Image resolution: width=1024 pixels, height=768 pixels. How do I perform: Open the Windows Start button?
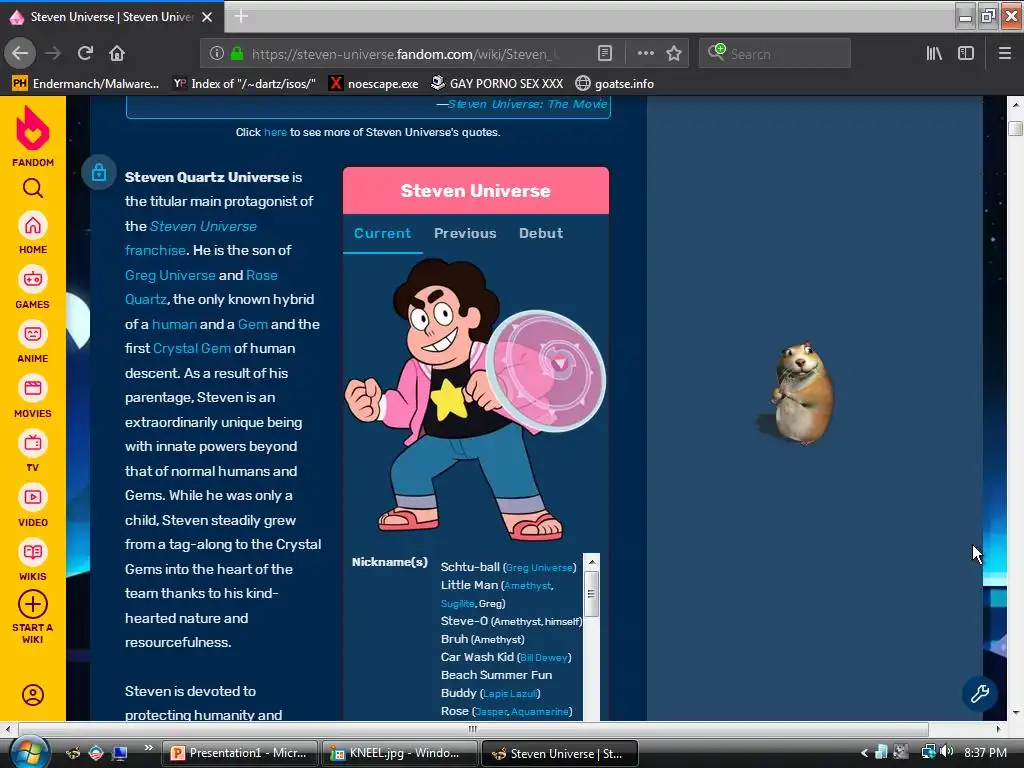pos(29,752)
